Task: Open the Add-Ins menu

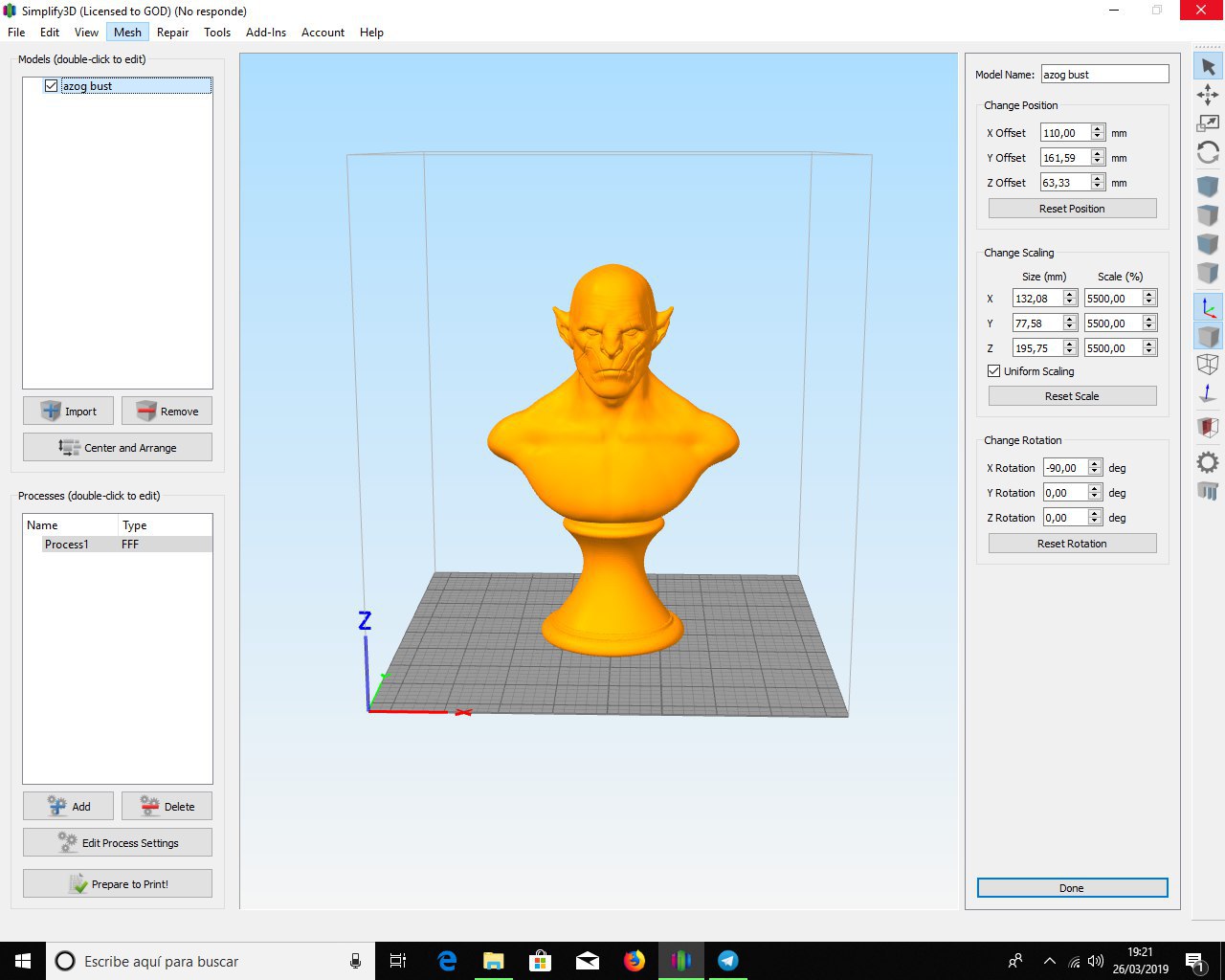Action: point(266,33)
